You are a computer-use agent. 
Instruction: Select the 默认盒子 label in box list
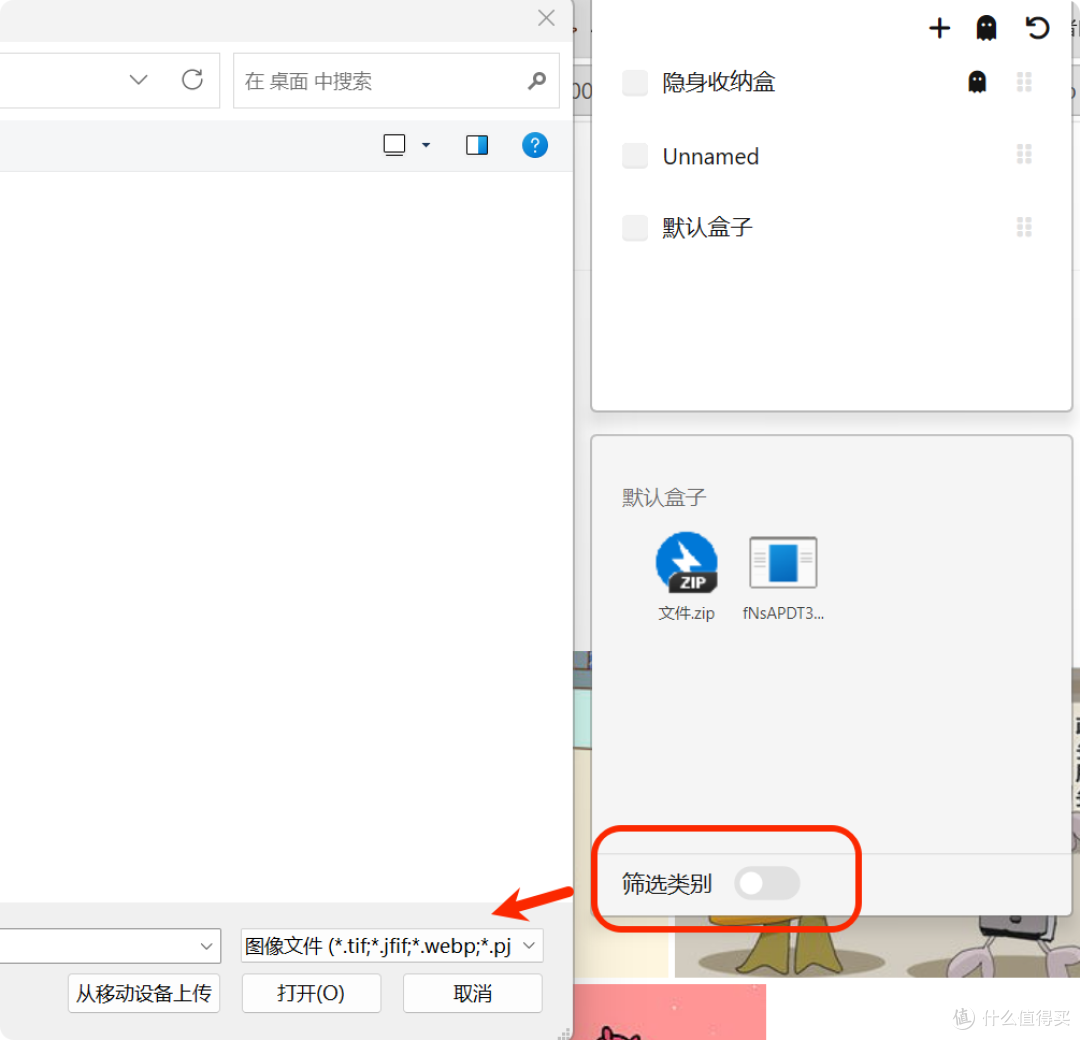pos(707,227)
